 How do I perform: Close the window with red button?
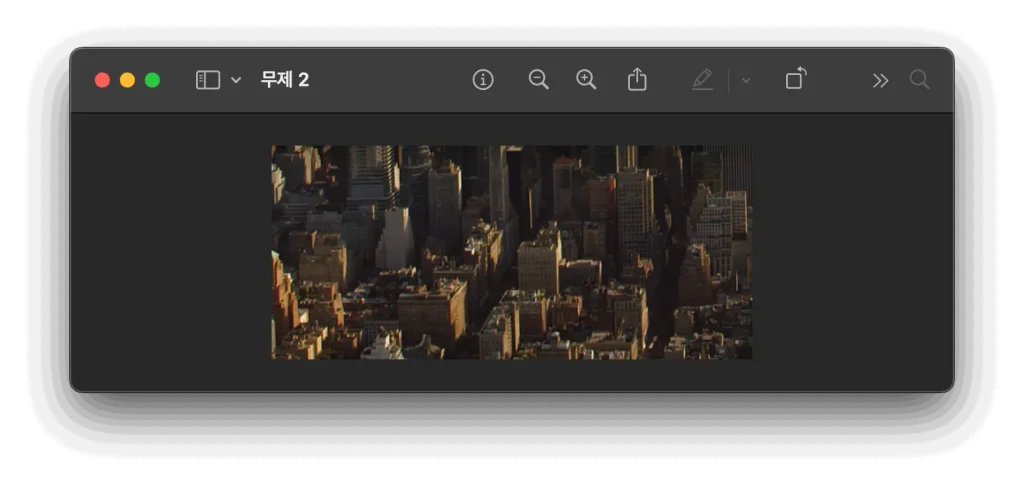point(102,80)
